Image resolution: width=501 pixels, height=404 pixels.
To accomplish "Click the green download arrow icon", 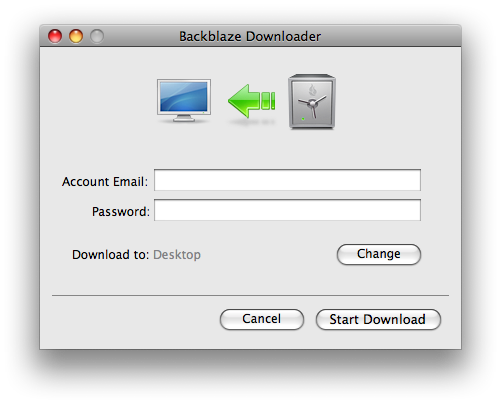I will point(252,101).
